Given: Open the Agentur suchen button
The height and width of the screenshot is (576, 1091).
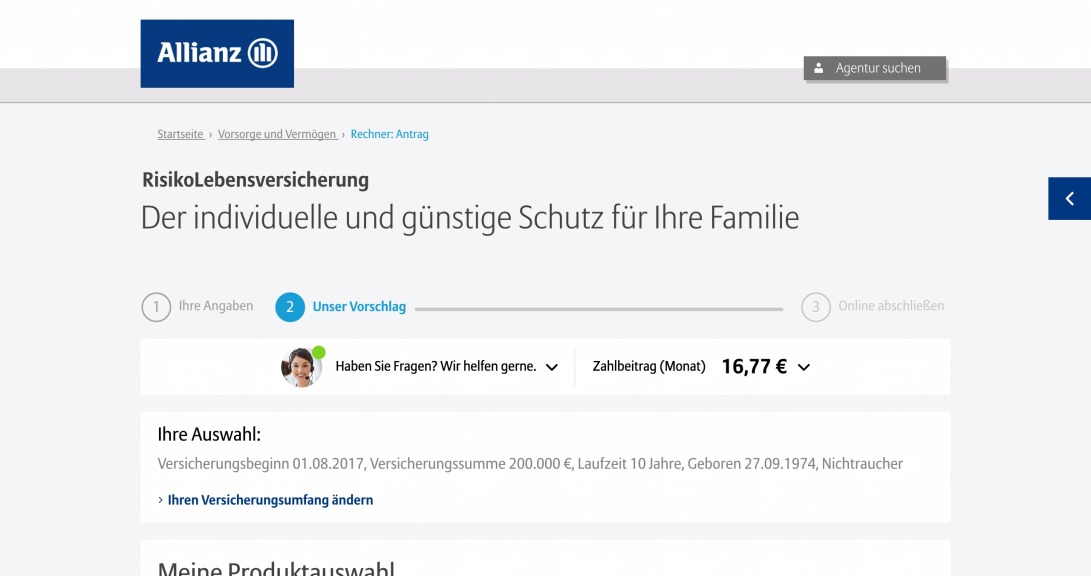Looking at the screenshot, I should 875,68.
